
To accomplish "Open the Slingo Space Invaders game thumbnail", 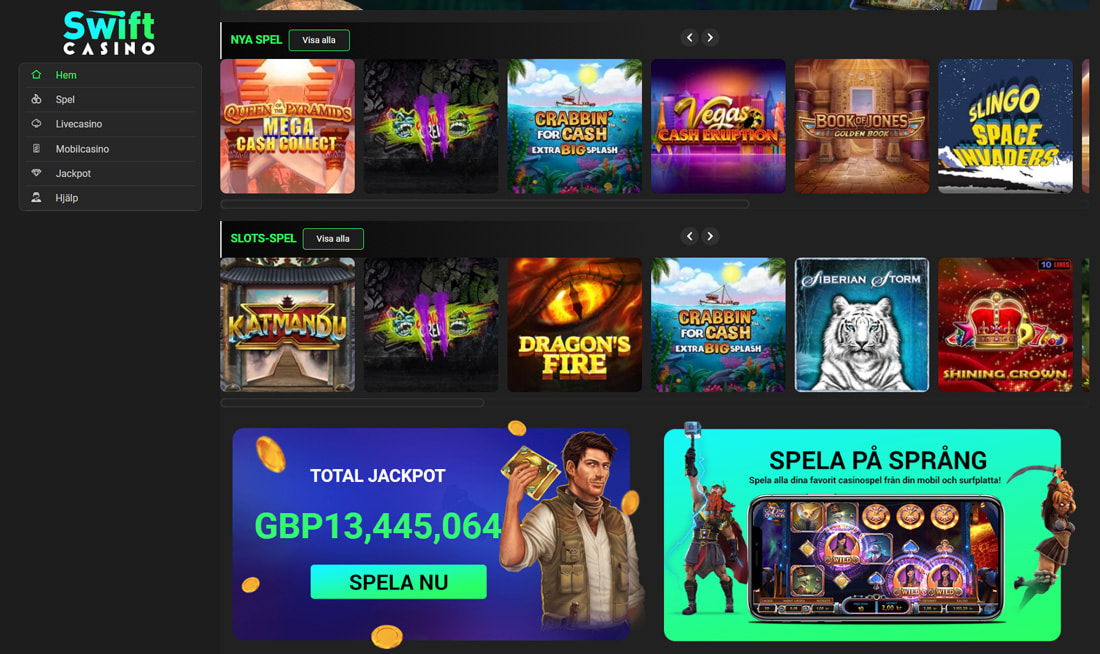I will 1005,126.
